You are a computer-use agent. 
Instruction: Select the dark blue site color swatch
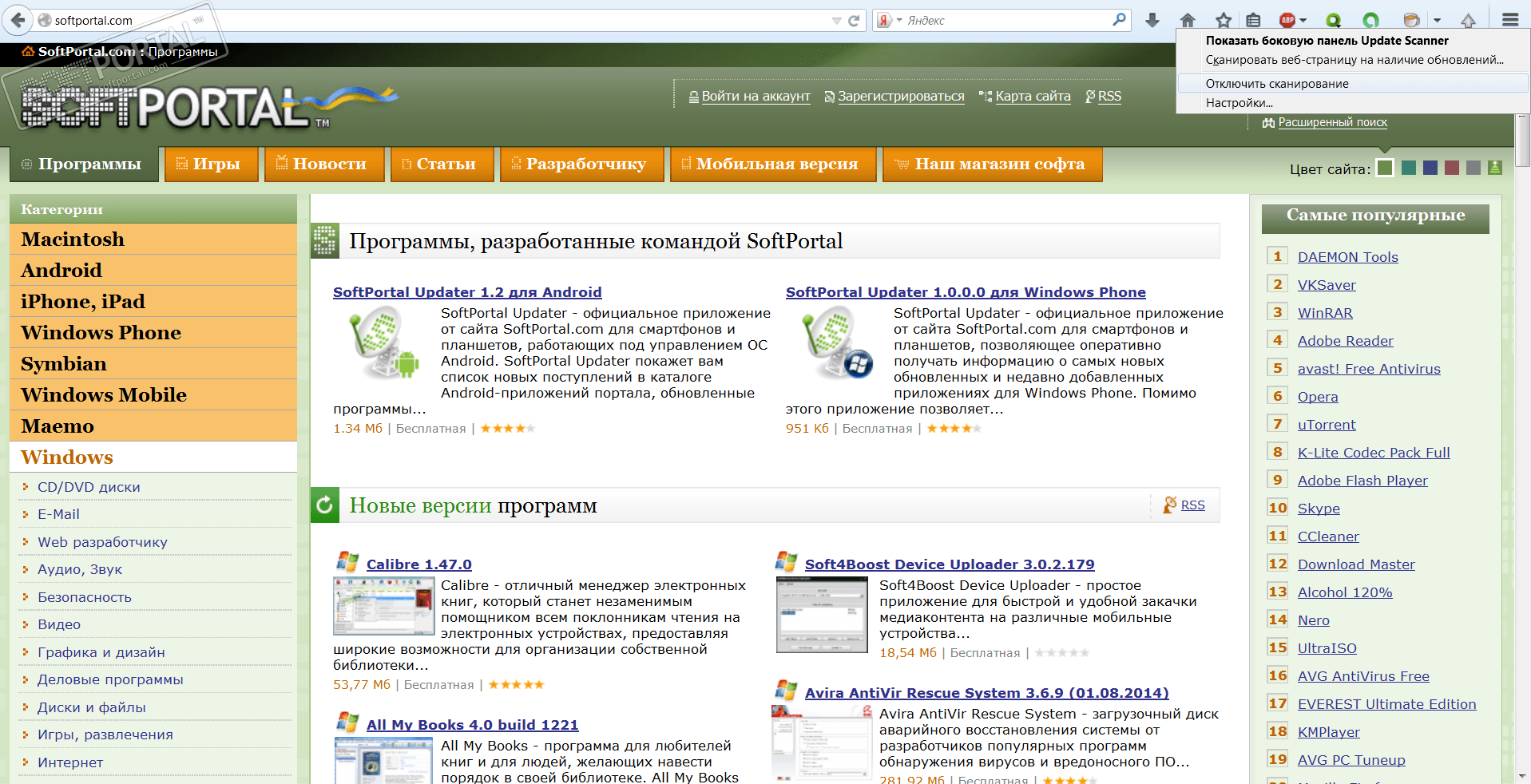click(1430, 168)
